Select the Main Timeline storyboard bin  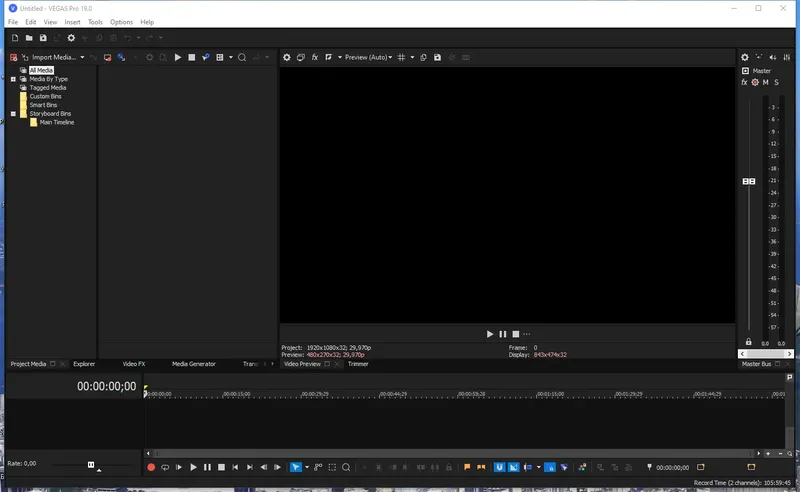coord(57,122)
